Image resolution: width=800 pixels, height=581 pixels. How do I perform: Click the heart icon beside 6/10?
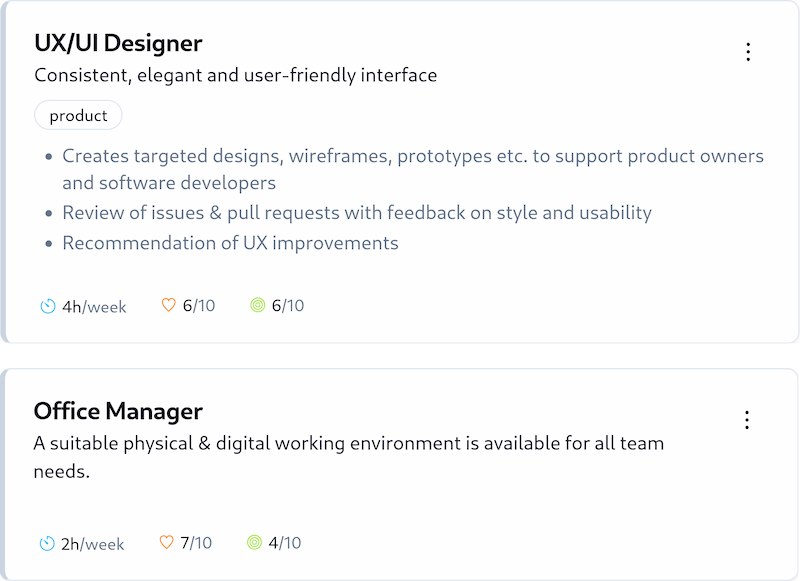(x=169, y=305)
